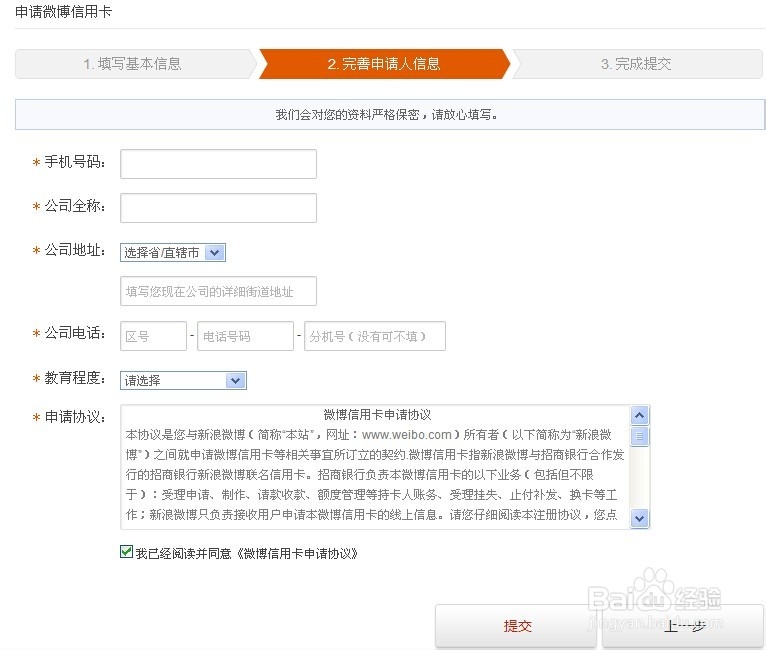Select step 2 完善申请人信息 tab
Screen dimensions: 766x650
pyautogui.click(x=384, y=64)
